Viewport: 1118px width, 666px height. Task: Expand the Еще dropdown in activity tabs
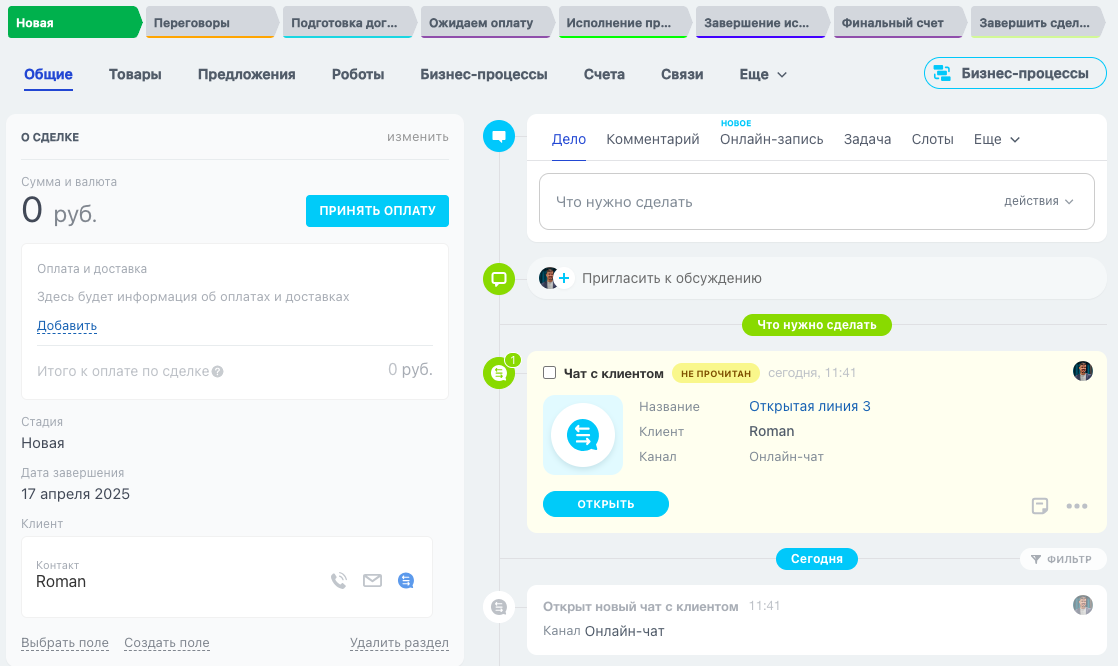click(x=997, y=139)
